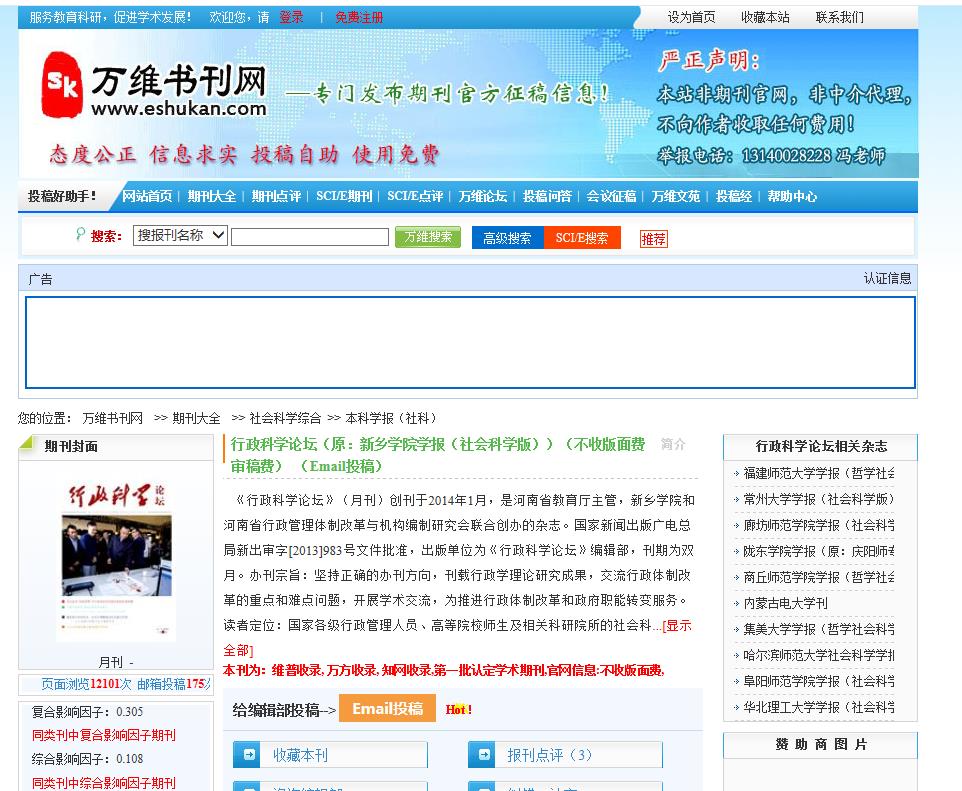This screenshot has height=791, width=962.
Task: Open 万维论坛 navigation menu item
Action: point(482,197)
